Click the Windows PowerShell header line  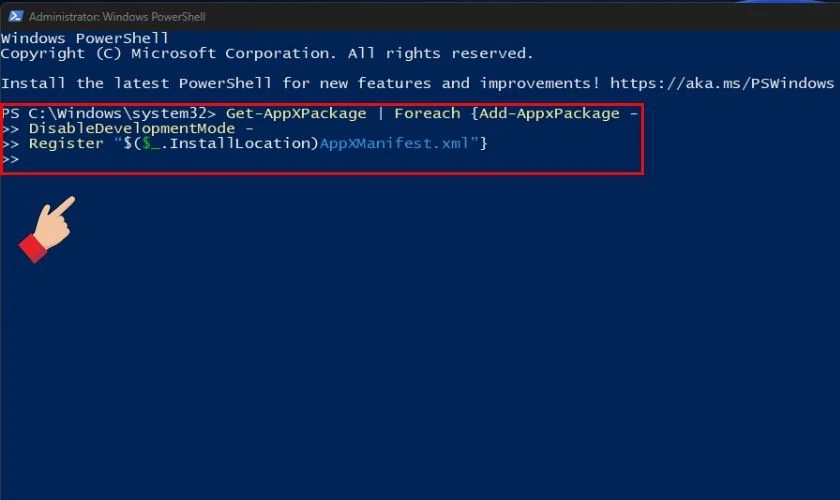85,39
